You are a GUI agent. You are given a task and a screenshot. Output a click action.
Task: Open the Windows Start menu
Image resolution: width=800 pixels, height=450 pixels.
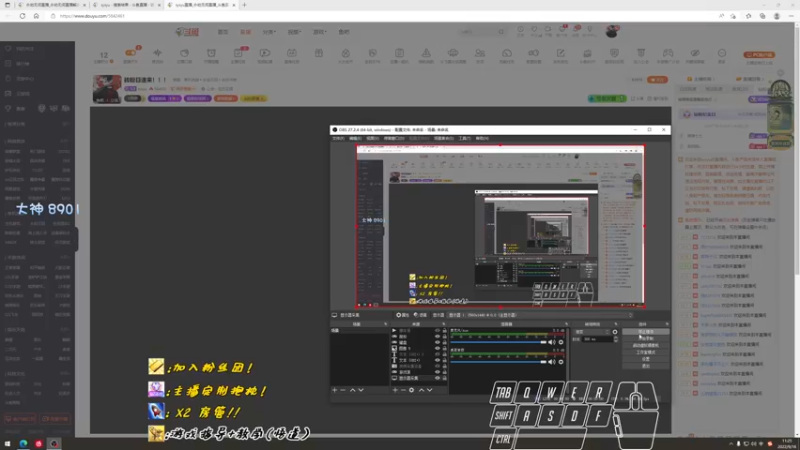[x=7, y=443]
